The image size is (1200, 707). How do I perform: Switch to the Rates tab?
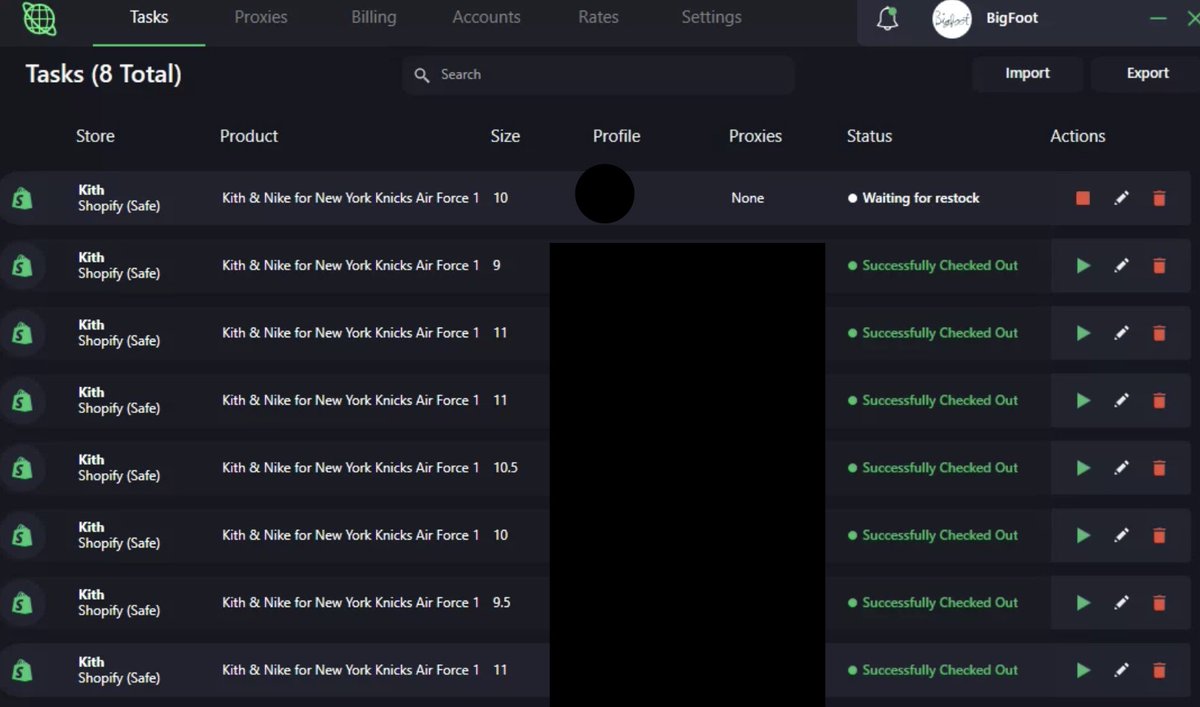coord(598,17)
